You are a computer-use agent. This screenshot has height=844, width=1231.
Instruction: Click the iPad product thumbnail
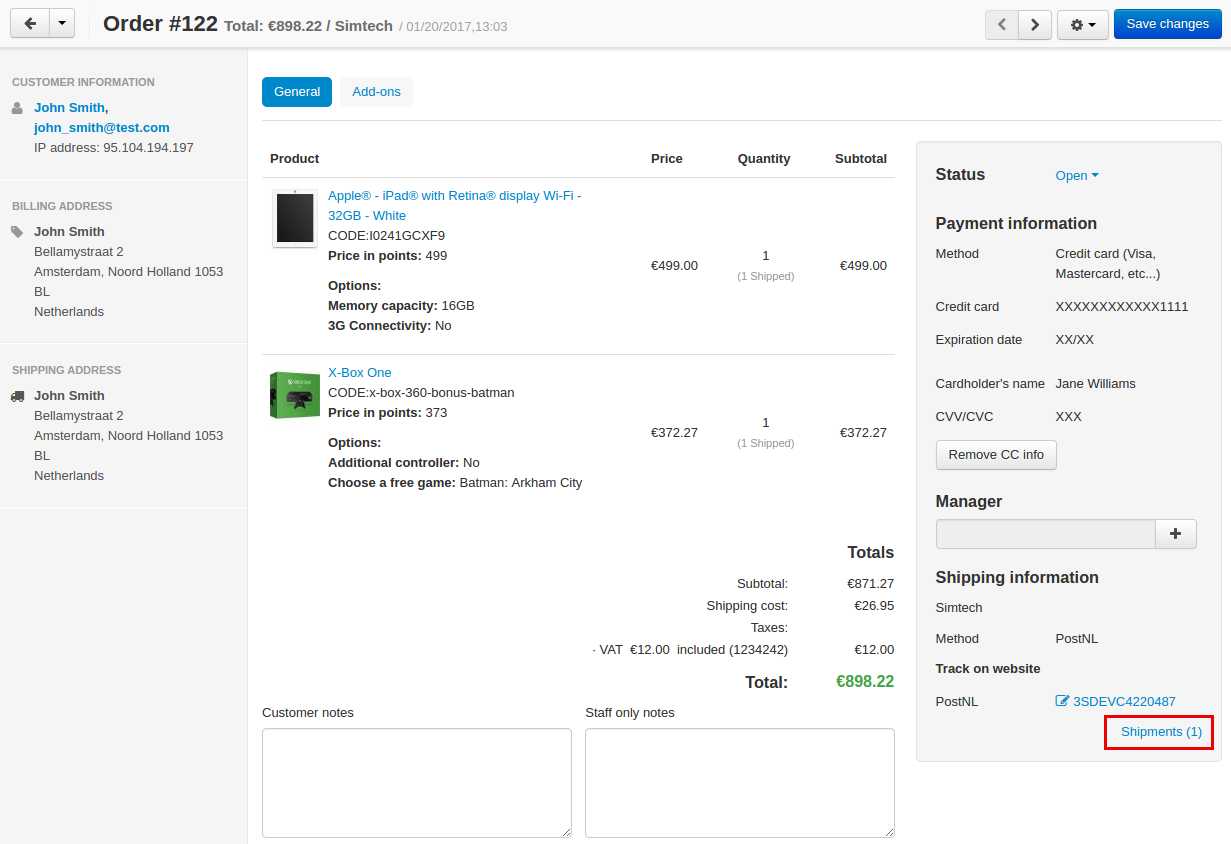295,218
